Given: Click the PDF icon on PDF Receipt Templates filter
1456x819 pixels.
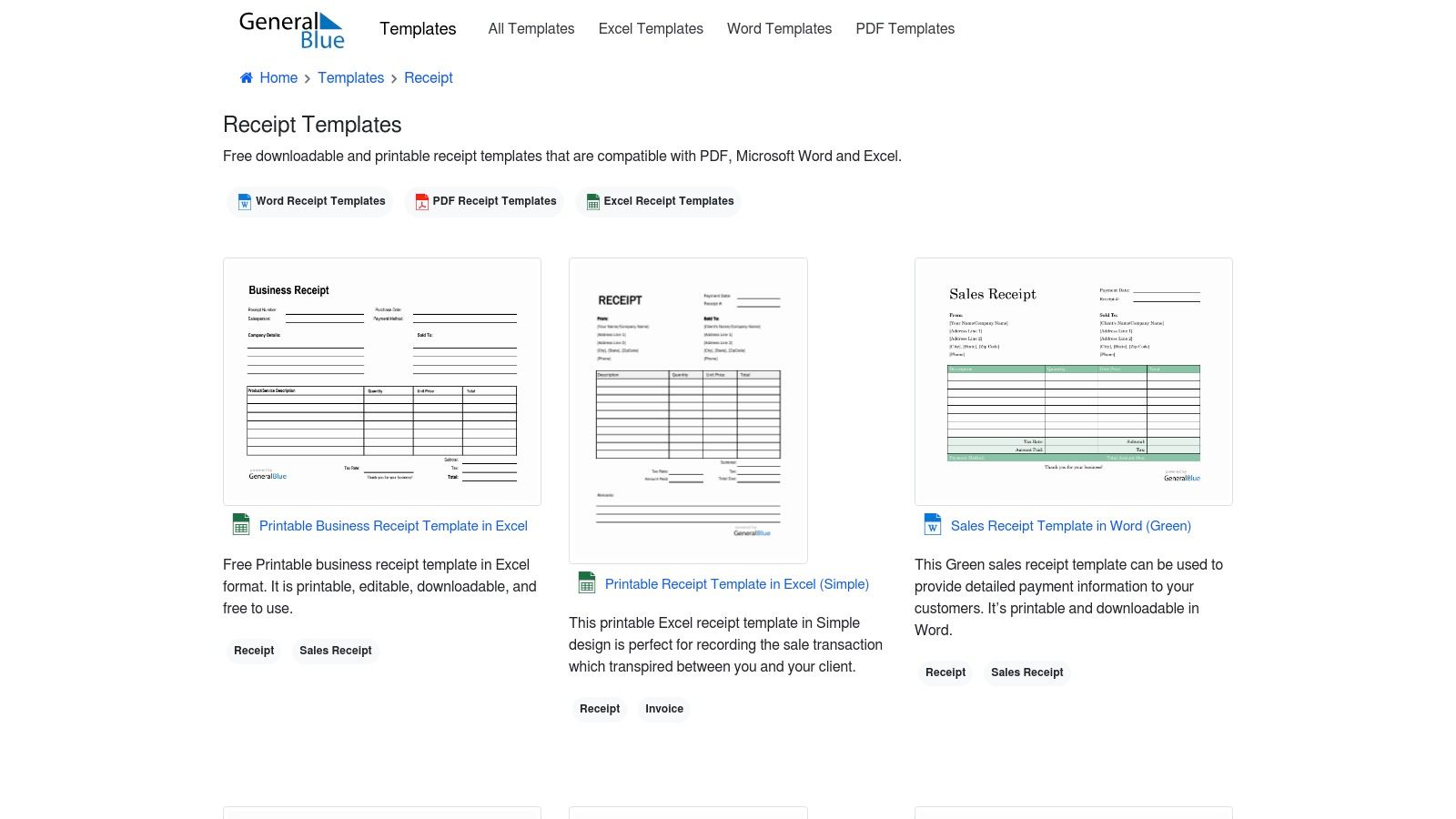Looking at the screenshot, I should click(x=422, y=201).
